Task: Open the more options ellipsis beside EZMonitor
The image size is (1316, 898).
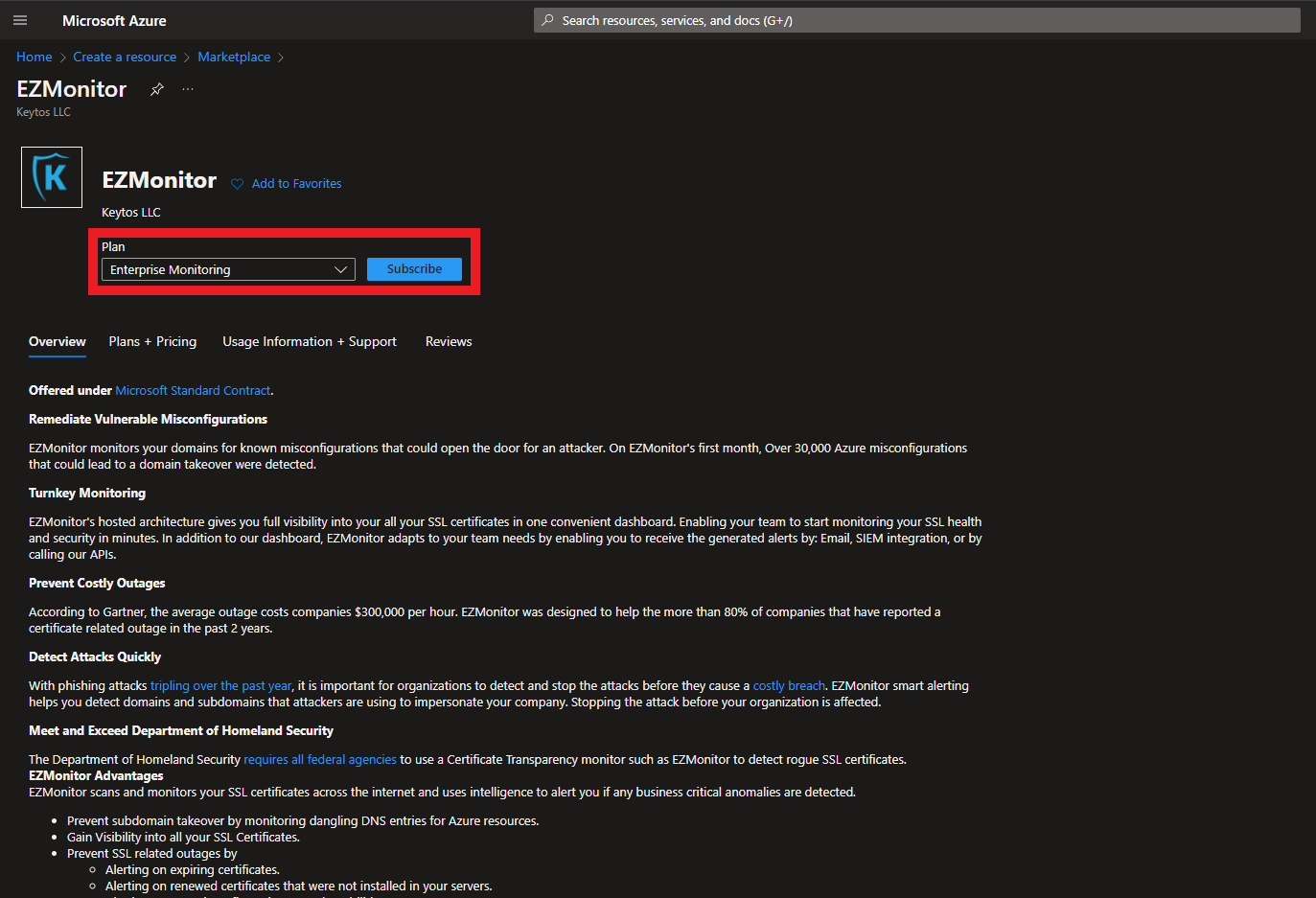Action: pyautogui.click(x=188, y=89)
